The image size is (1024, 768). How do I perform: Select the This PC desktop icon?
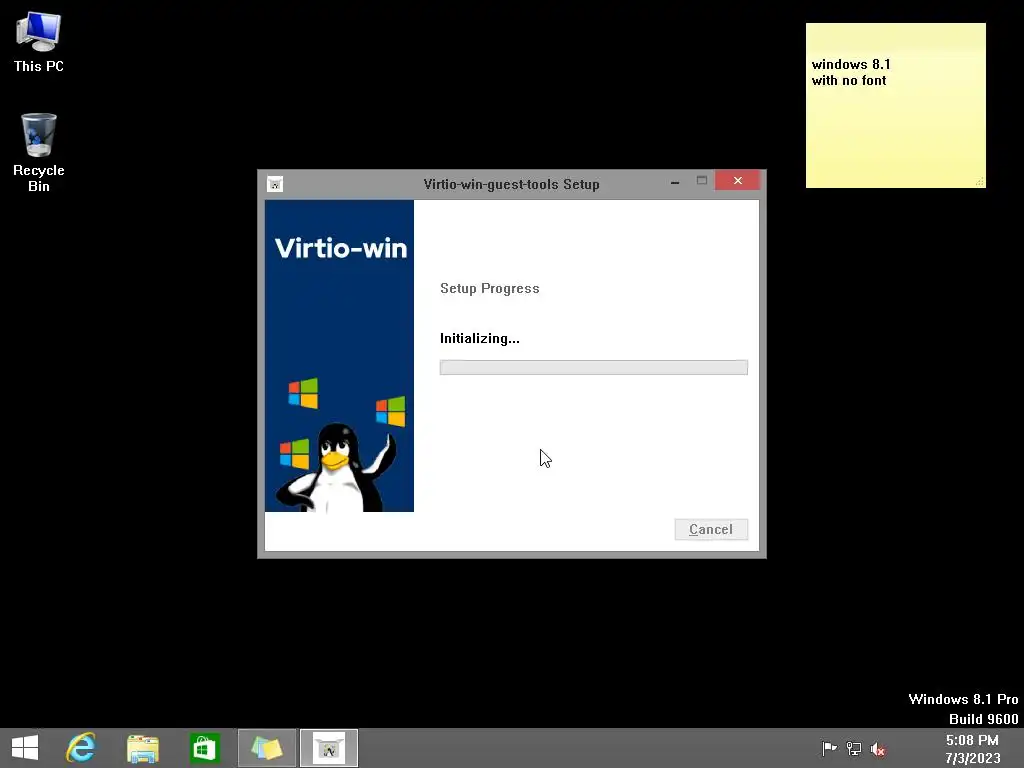coord(39,42)
